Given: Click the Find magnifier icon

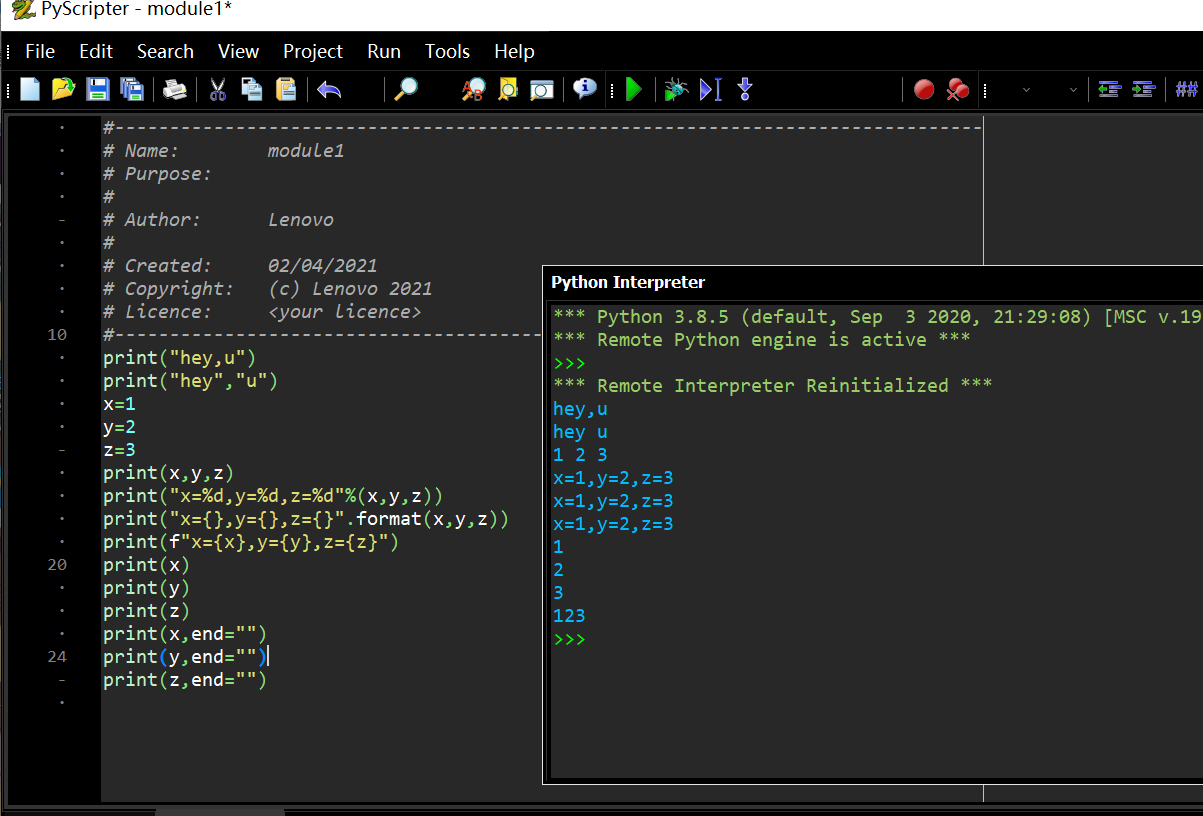Looking at the screenshot, I should [405, 90].
